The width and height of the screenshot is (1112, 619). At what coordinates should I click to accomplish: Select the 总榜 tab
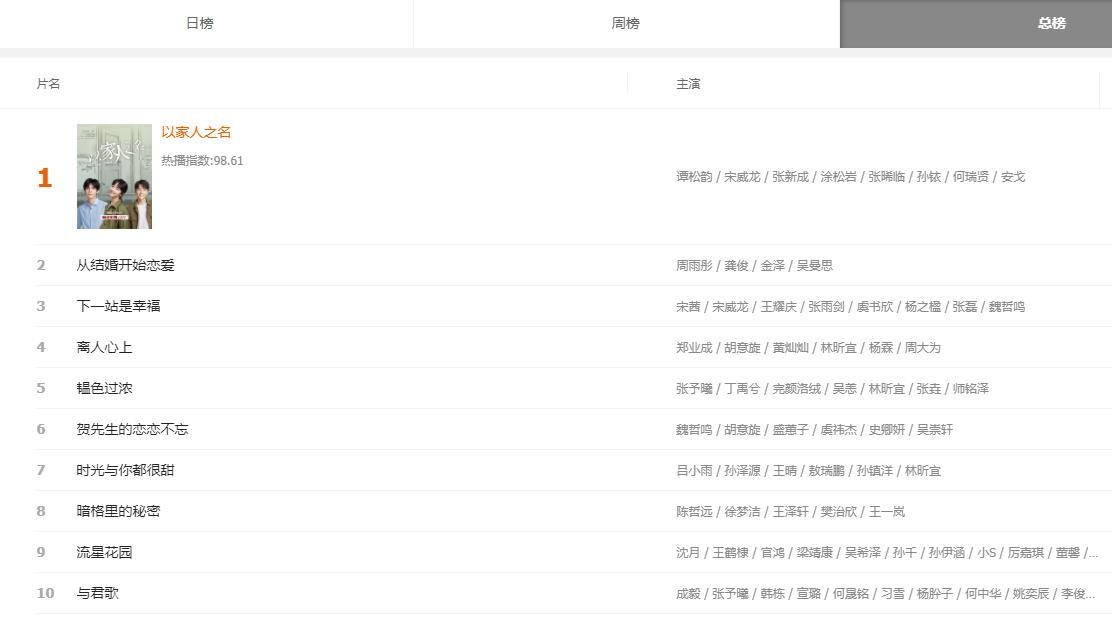(1051, 23)
